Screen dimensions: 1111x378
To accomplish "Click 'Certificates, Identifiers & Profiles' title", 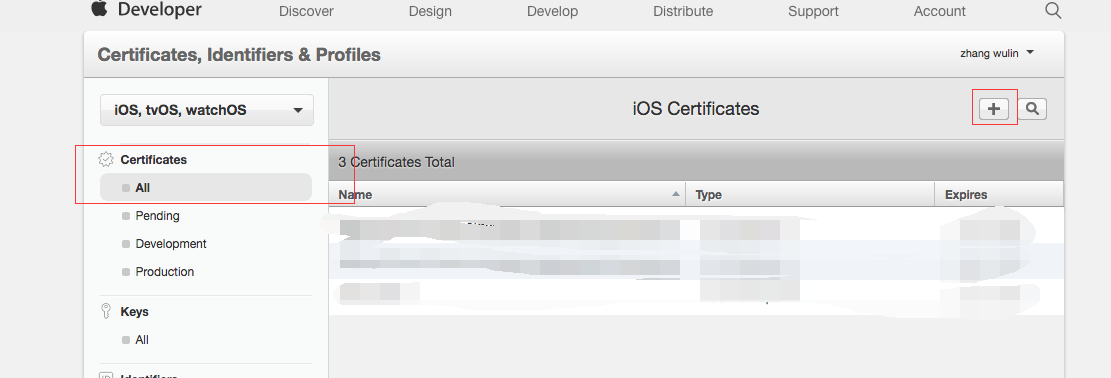I will point(239,55).
